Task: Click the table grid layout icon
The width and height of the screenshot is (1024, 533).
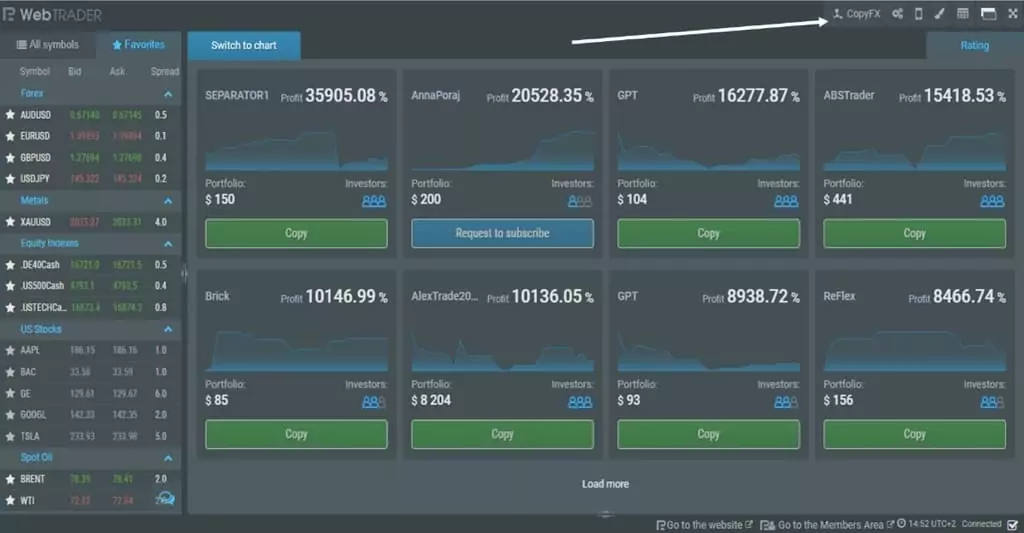Action: point(963,14)
